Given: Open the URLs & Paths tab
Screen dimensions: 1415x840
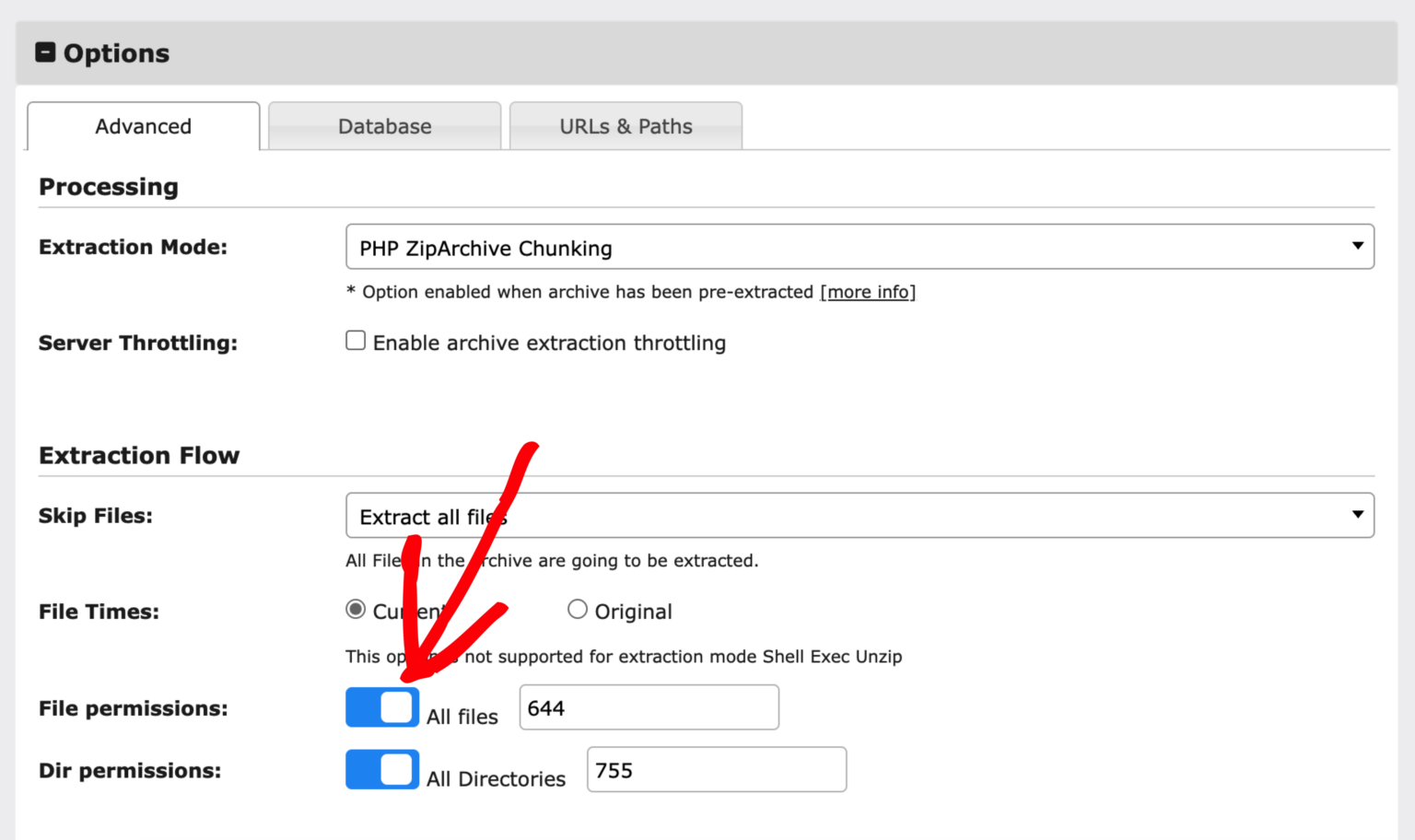Looking at the screenshot, I should coord(626,126).
